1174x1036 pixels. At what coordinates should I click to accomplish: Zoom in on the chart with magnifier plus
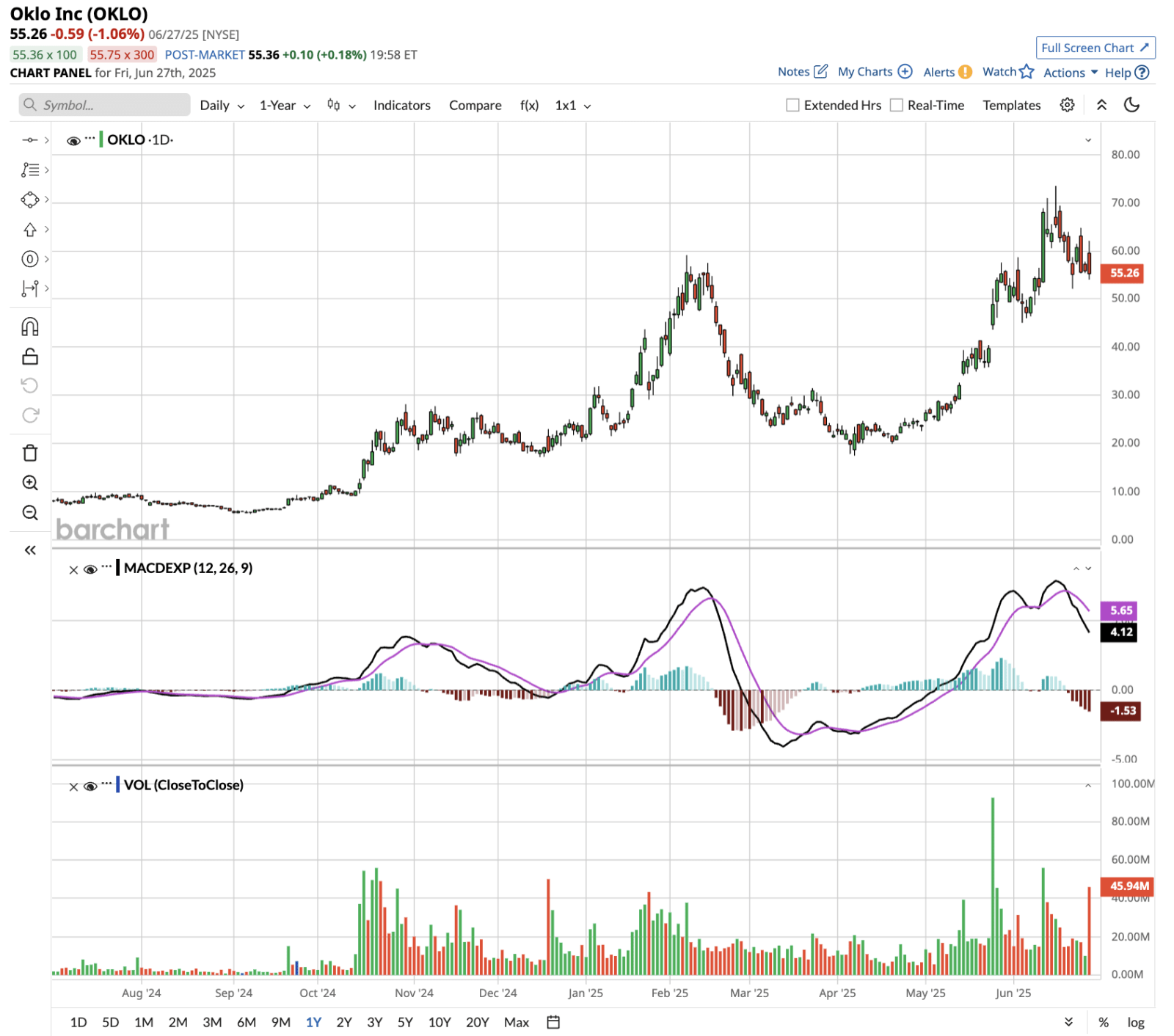pos(29,483)
